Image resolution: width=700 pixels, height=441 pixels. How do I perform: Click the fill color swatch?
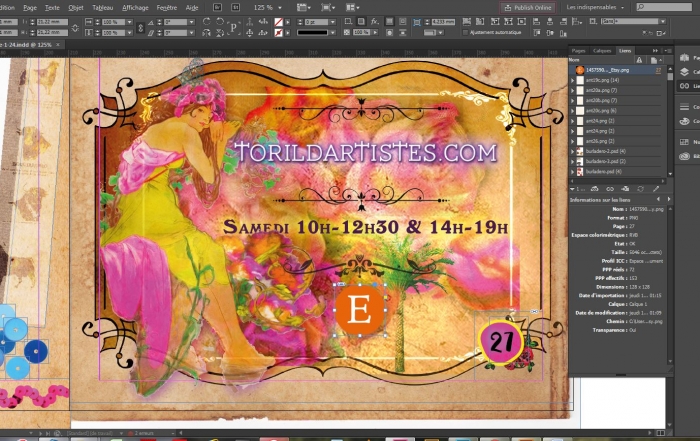278,22
